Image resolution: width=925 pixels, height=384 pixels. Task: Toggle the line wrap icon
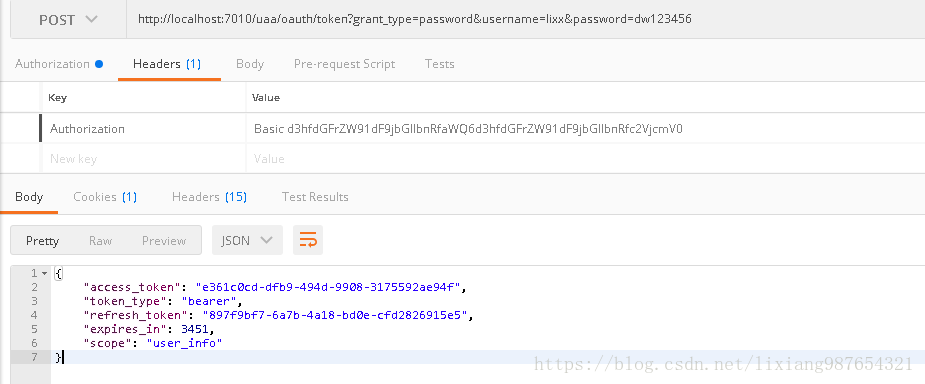point(308,240)
